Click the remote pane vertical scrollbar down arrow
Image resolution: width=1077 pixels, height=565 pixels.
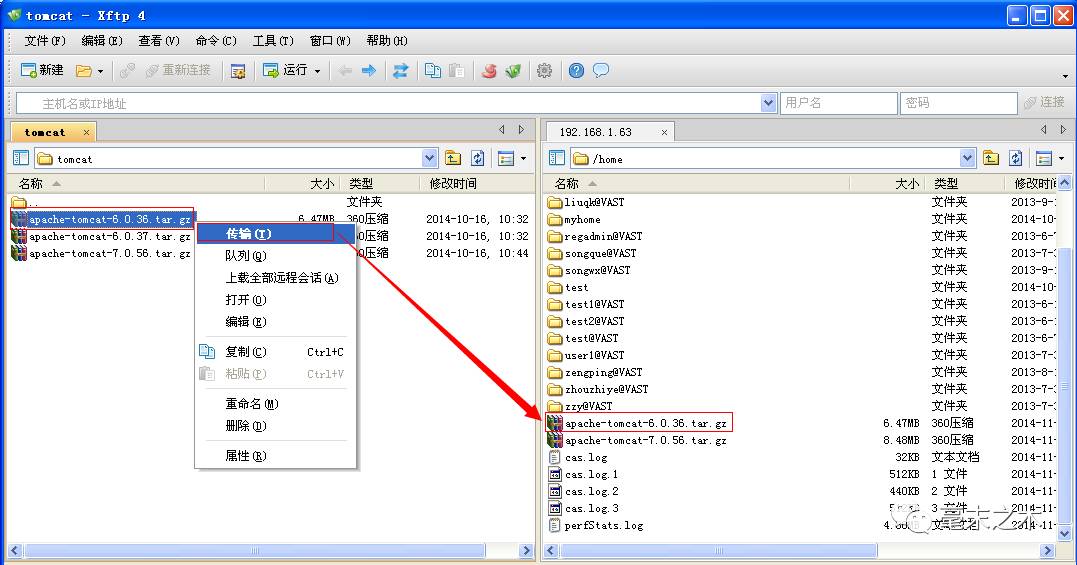pos(1065,533)
